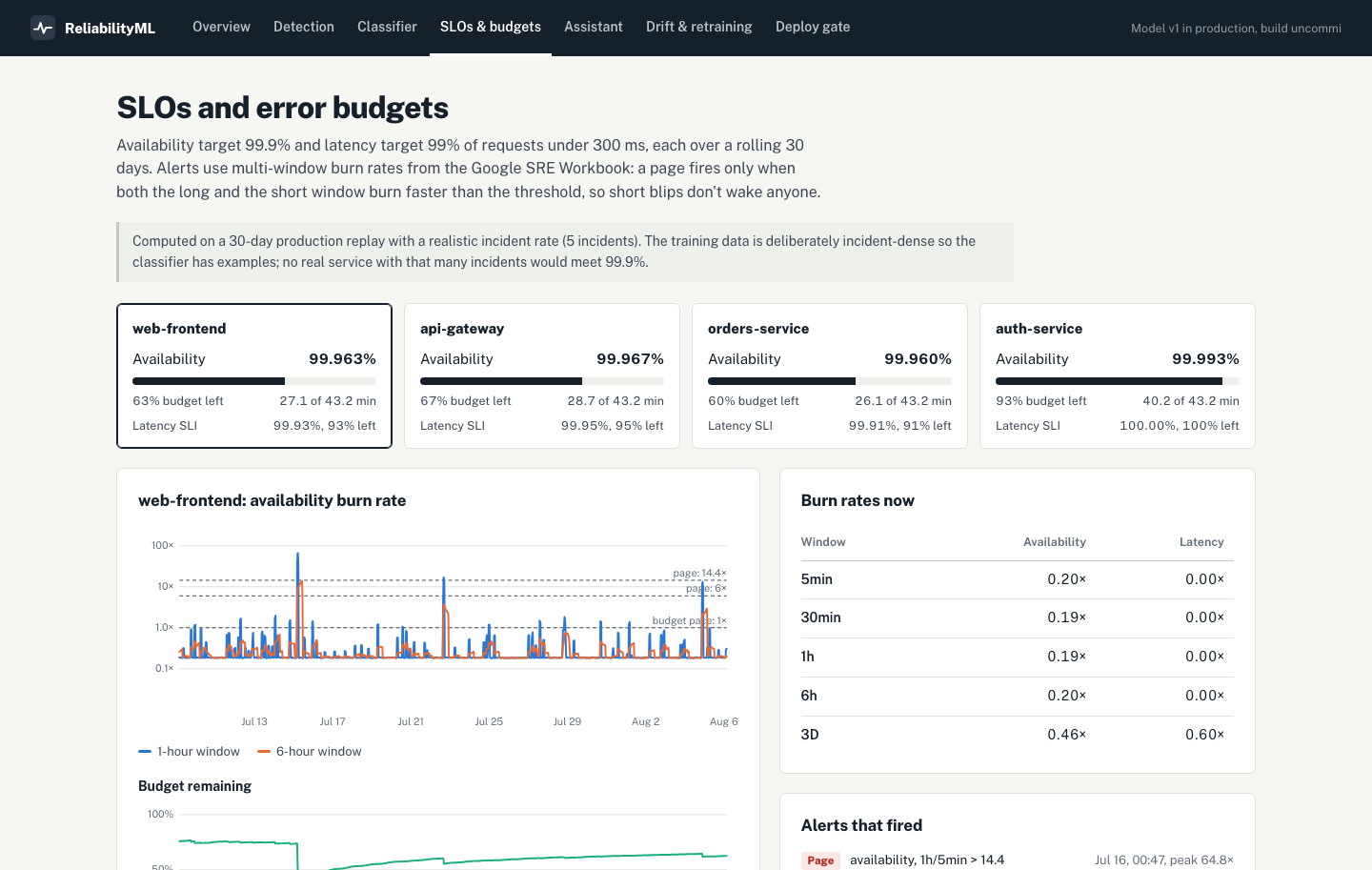Select the api-gateway service card
The image size is (1372, 870).
pyautogui.click(x=542, y=375)
